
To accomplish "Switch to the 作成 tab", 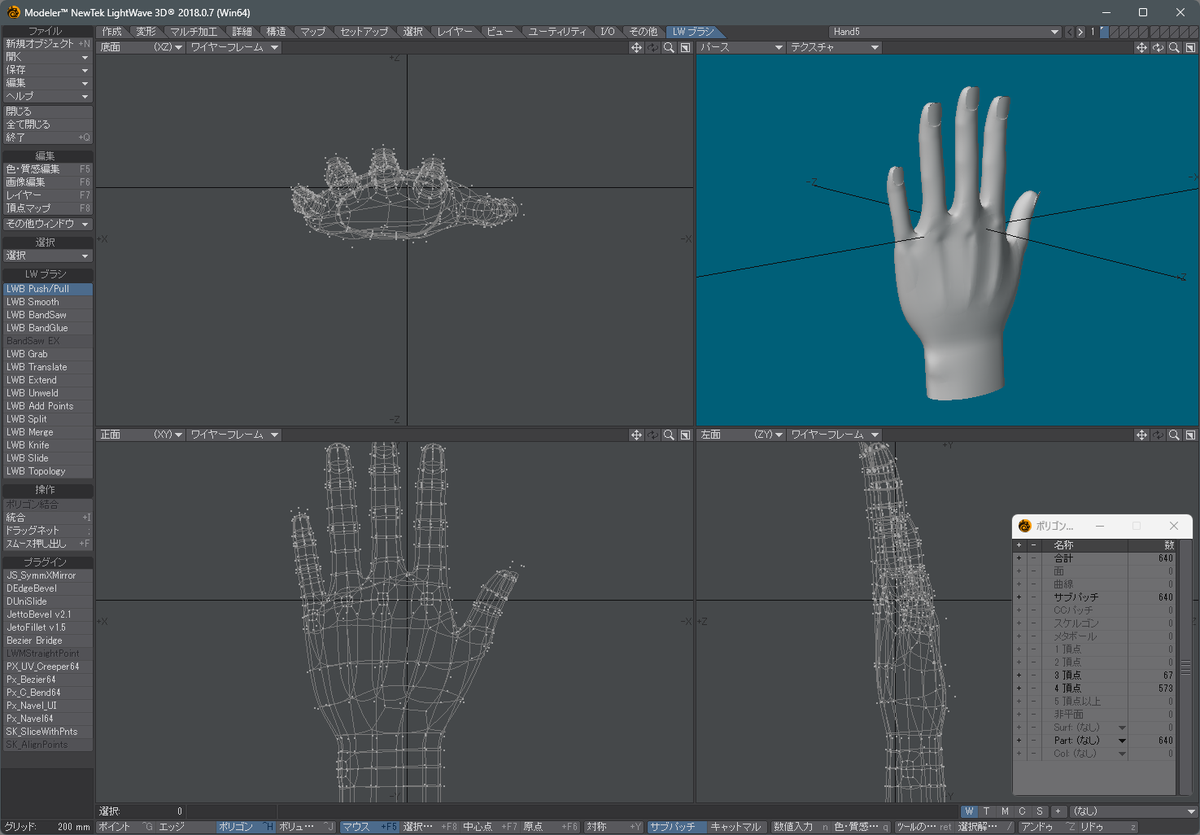I will [x=112, y=32].
